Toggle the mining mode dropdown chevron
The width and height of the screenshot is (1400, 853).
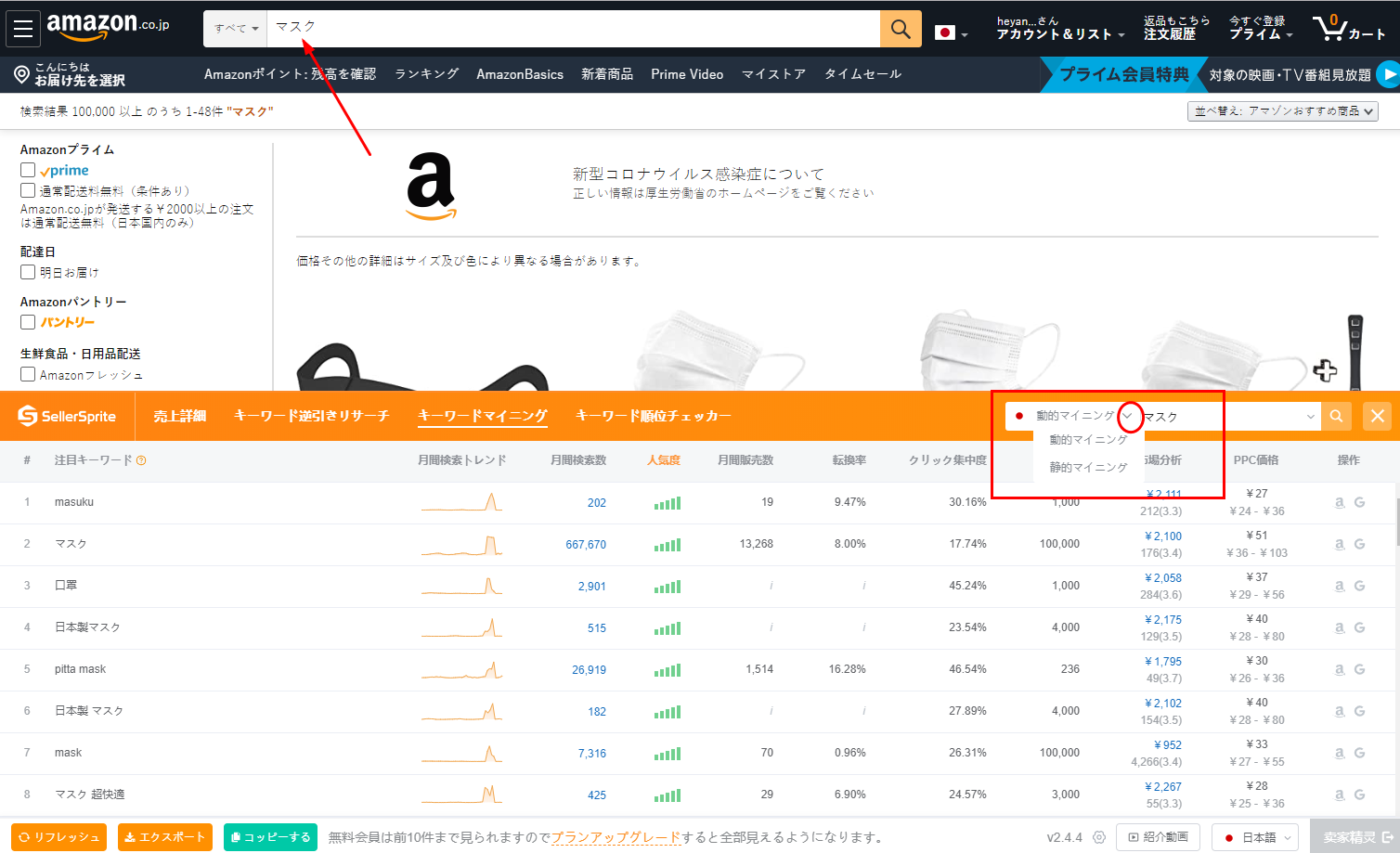[1128, 416]
